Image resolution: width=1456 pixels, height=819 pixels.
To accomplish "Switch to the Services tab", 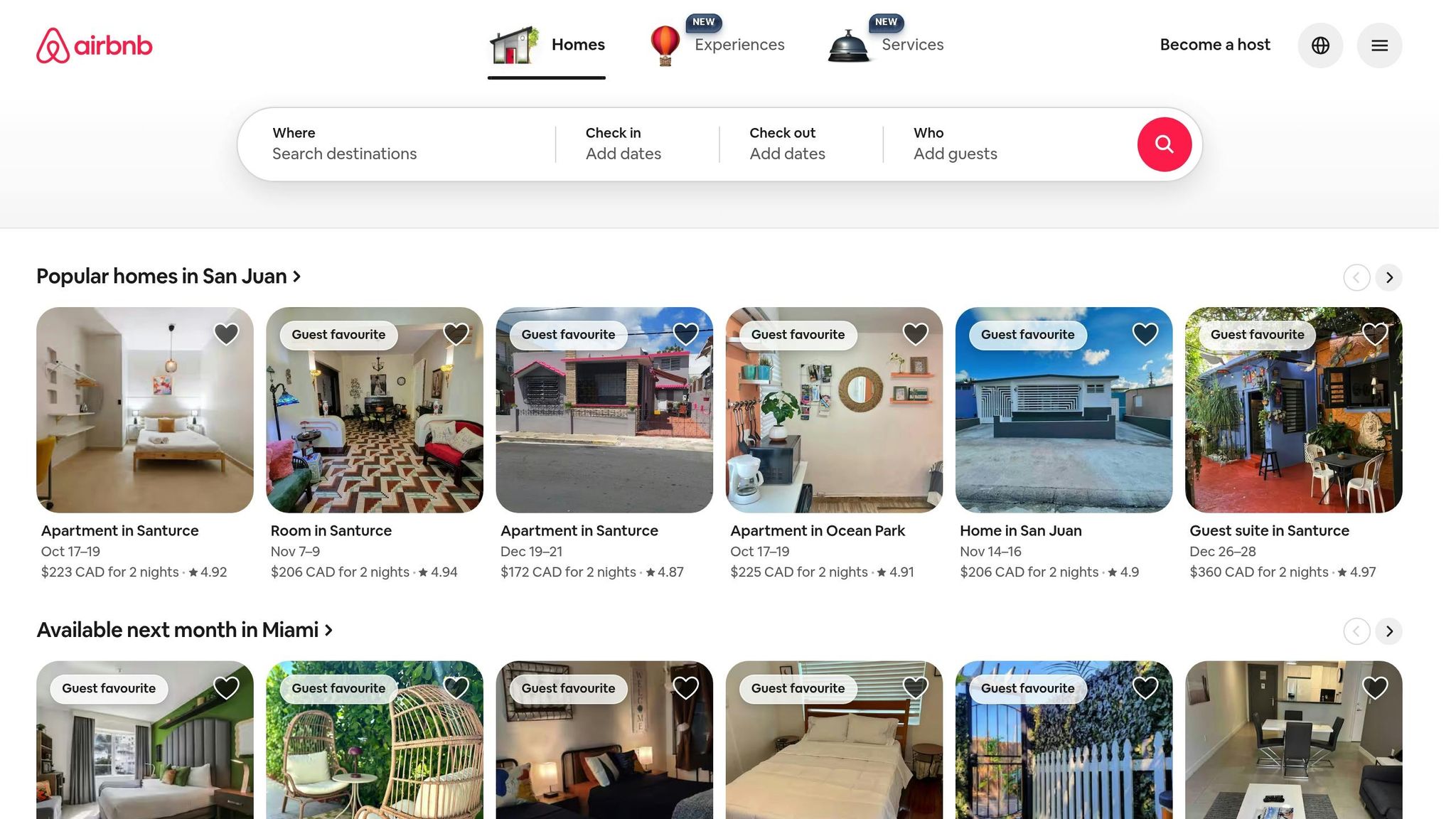I will coord(912,45).
